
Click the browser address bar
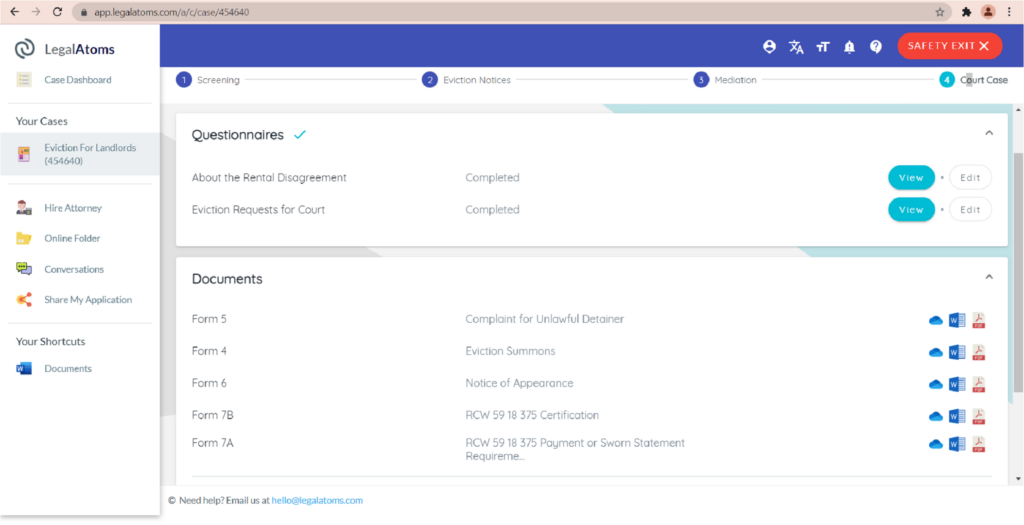500,12
